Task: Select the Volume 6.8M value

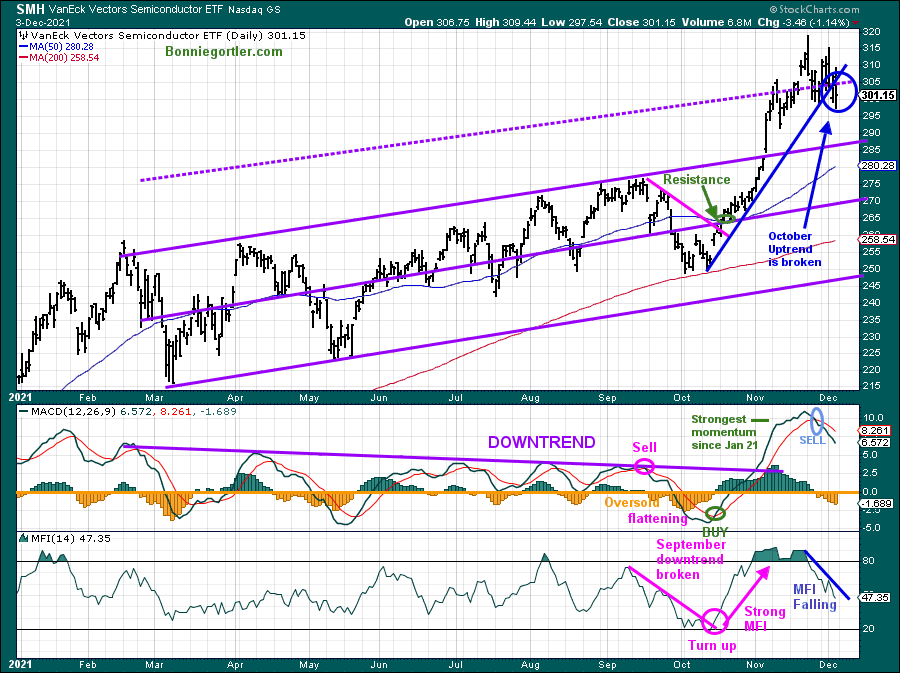Action: (x=716, y=22)
